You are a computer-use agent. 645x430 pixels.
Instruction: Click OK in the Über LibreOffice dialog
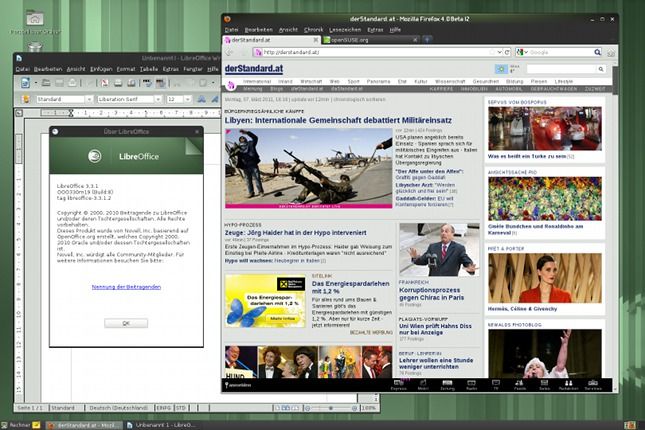(126, 323)
